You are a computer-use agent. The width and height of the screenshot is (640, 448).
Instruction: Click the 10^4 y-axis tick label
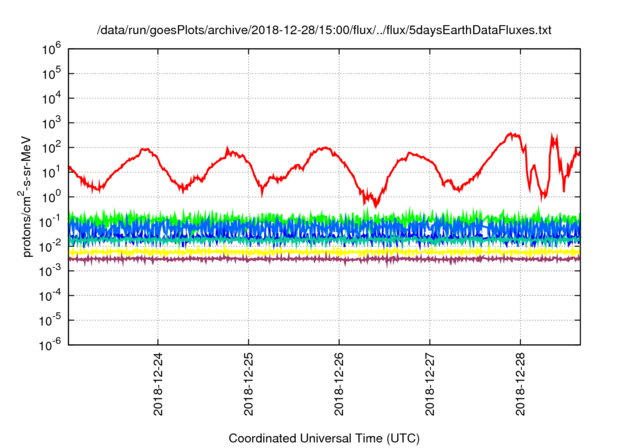pyautogui.click(x=51, y=98)
